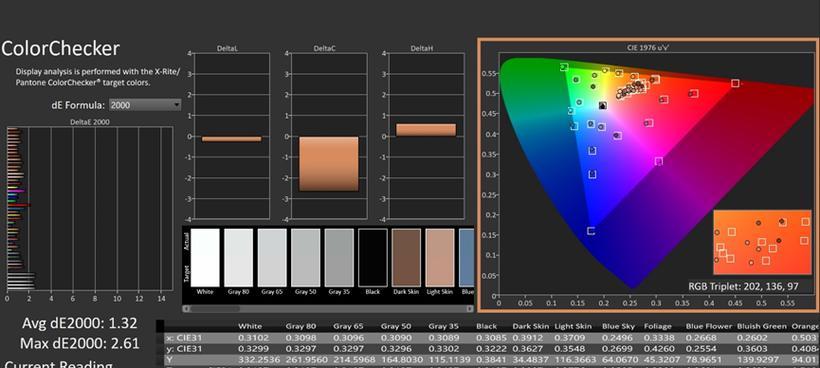This screenshot has width=820, height=368.
Task: Click the Gray 80 column header in table
Action: (300, 326)
